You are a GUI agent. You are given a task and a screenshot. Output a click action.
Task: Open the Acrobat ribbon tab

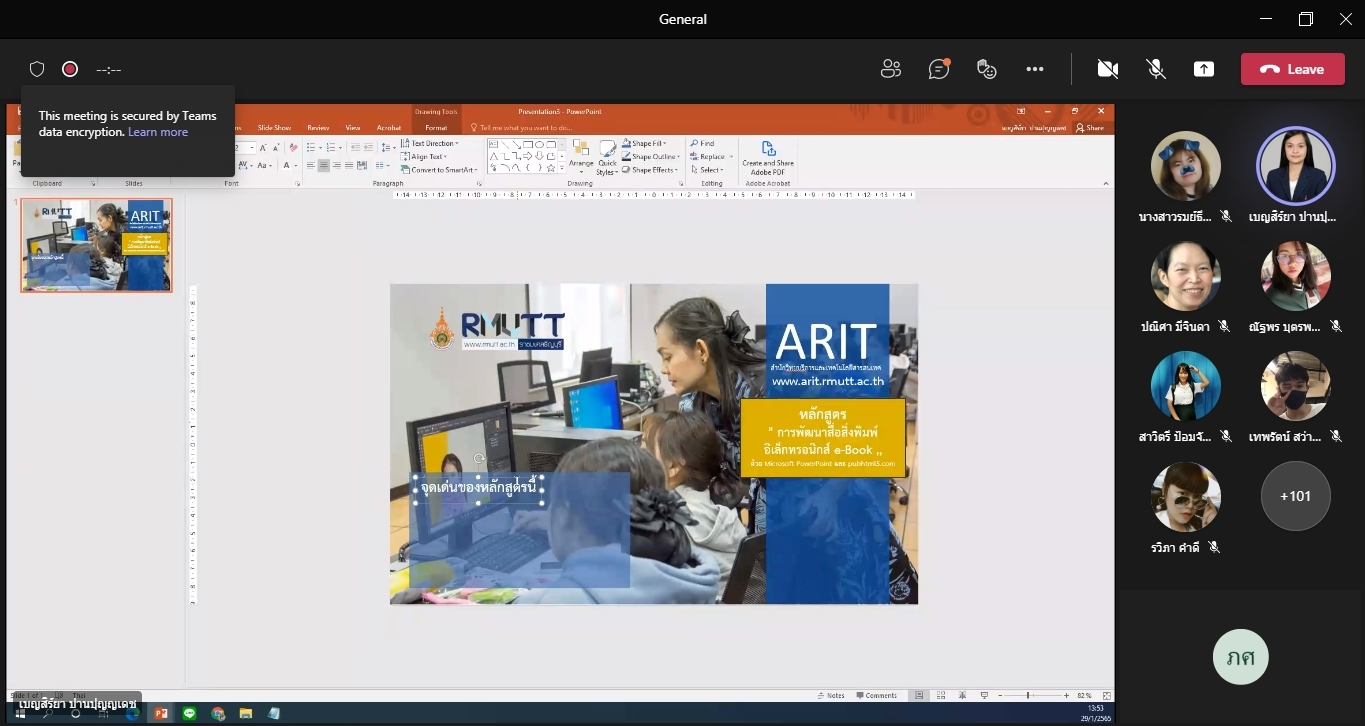coord(389,128)
